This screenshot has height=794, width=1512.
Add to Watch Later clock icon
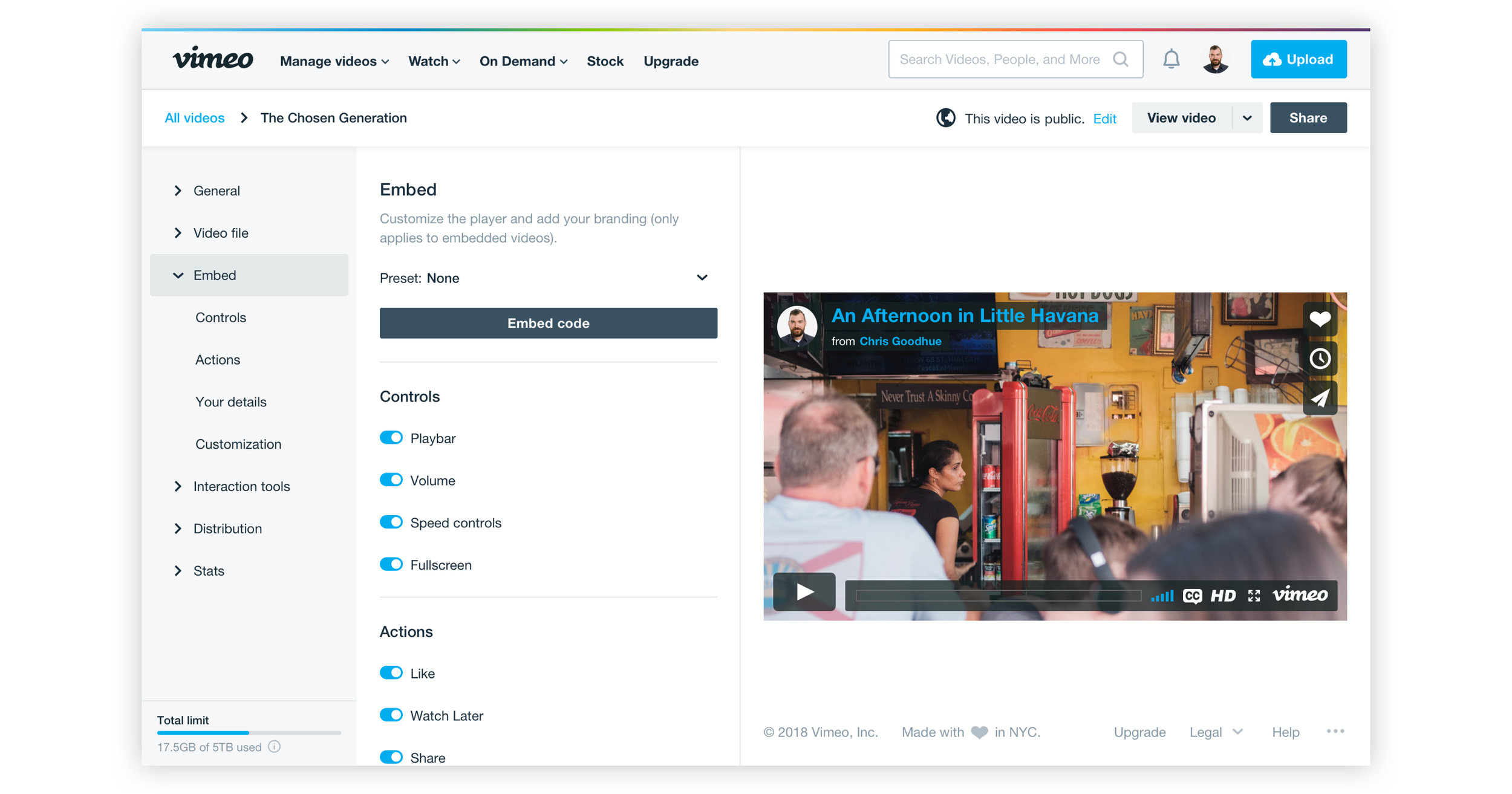tap(1319, 359)
